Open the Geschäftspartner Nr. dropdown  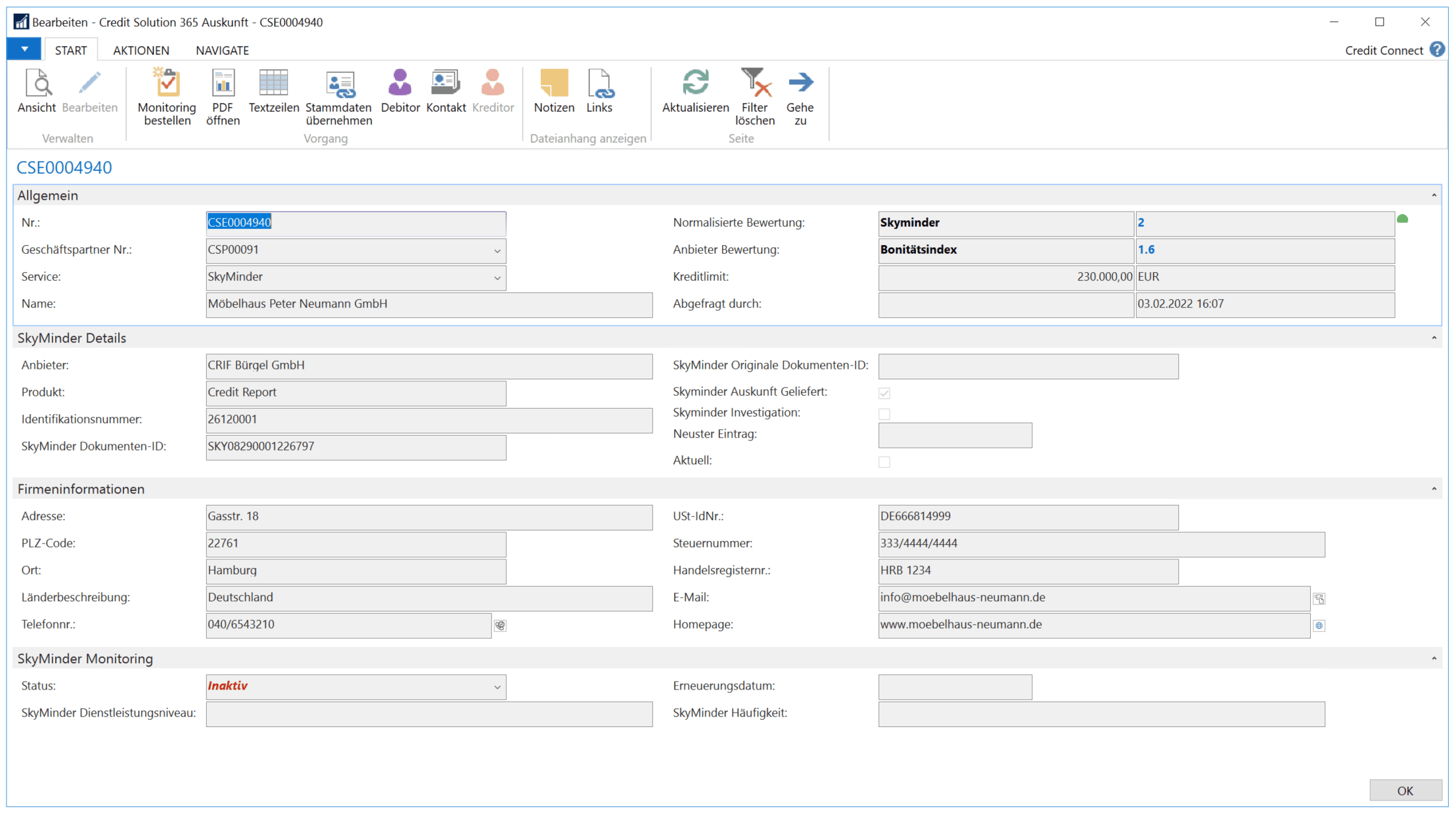point(497,251)
